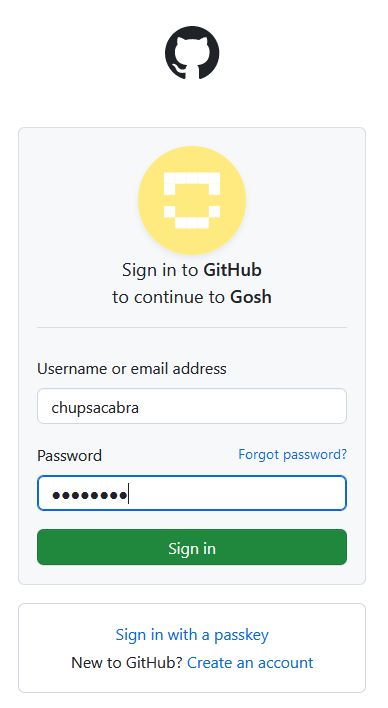388x708 pixels.
Task: Submit with the green Sign in button
Action: pos(192,547)
